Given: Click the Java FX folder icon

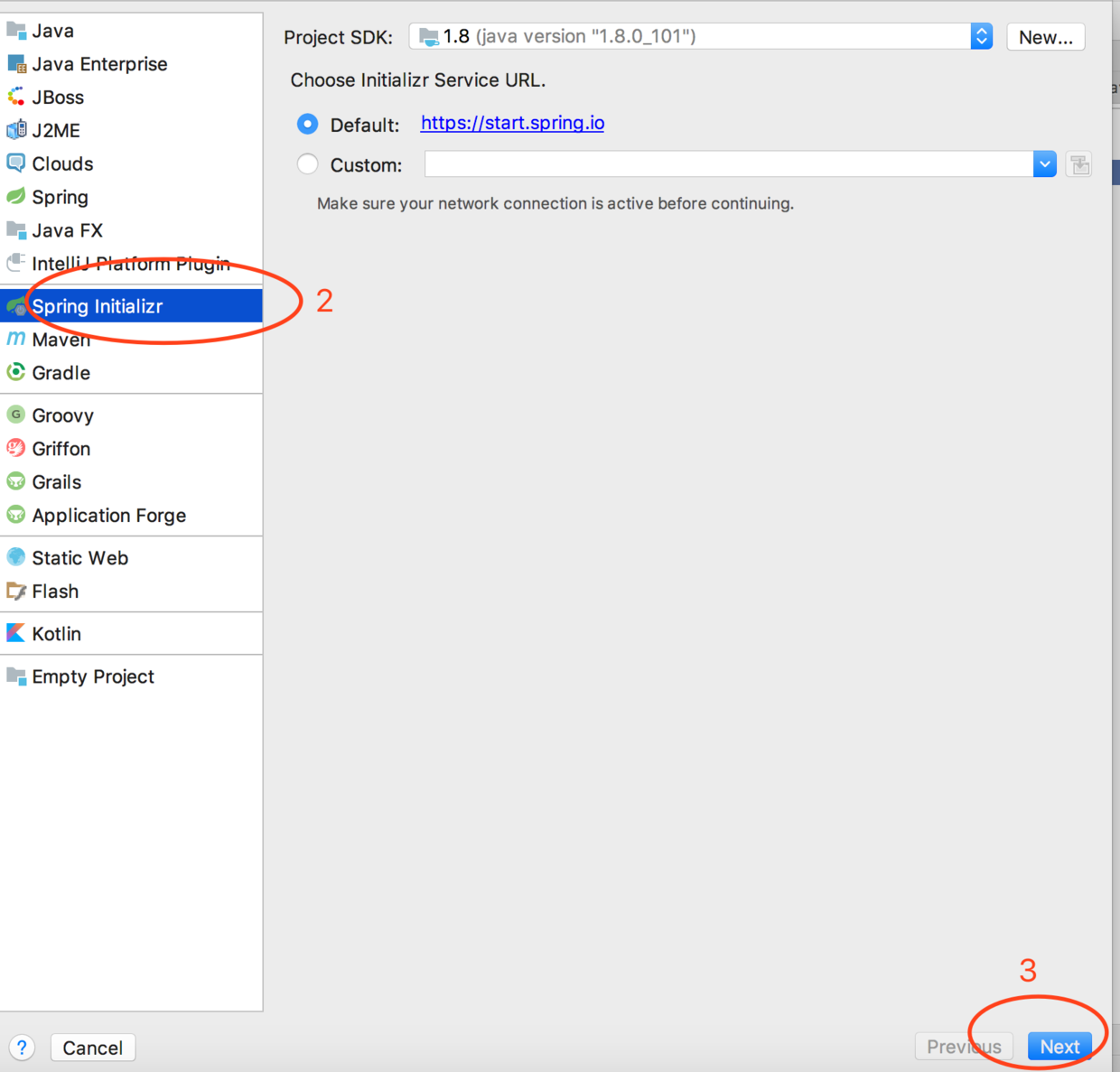Looking at the screenshot, I should (16, 230).
